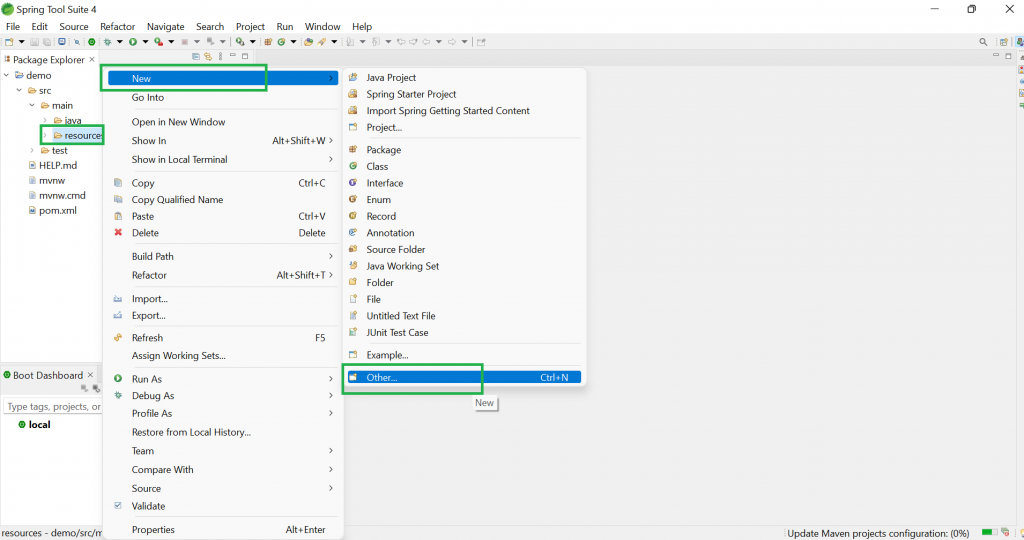Expand the Build Path submenu

[222, 257]
